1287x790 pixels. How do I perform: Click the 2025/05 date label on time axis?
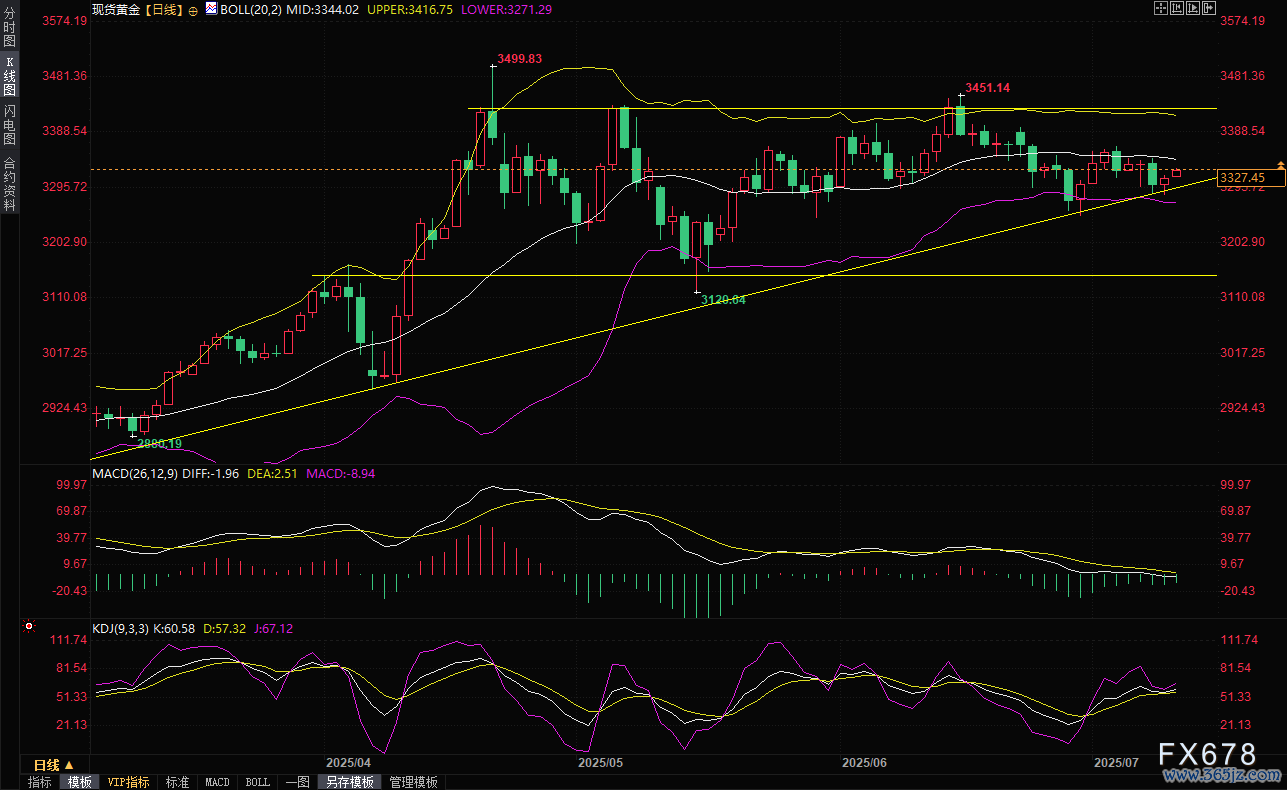(601, 762)
